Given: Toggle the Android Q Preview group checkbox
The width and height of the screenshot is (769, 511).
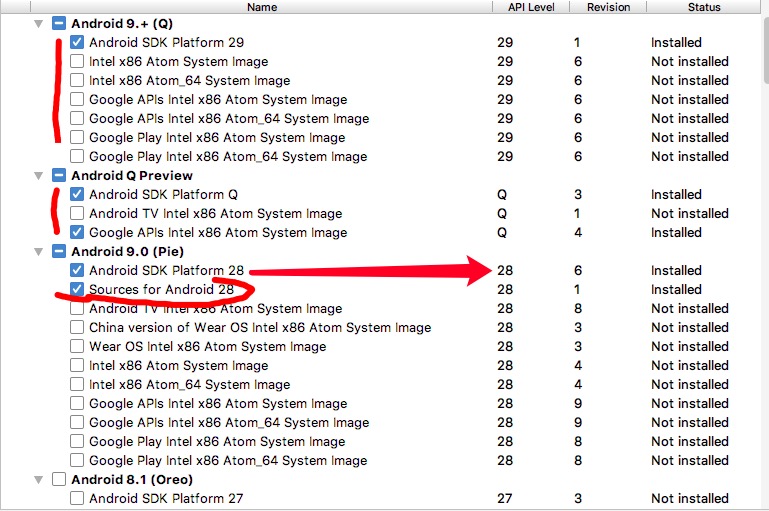Looking at the screenshot, I should pos(59,176).
